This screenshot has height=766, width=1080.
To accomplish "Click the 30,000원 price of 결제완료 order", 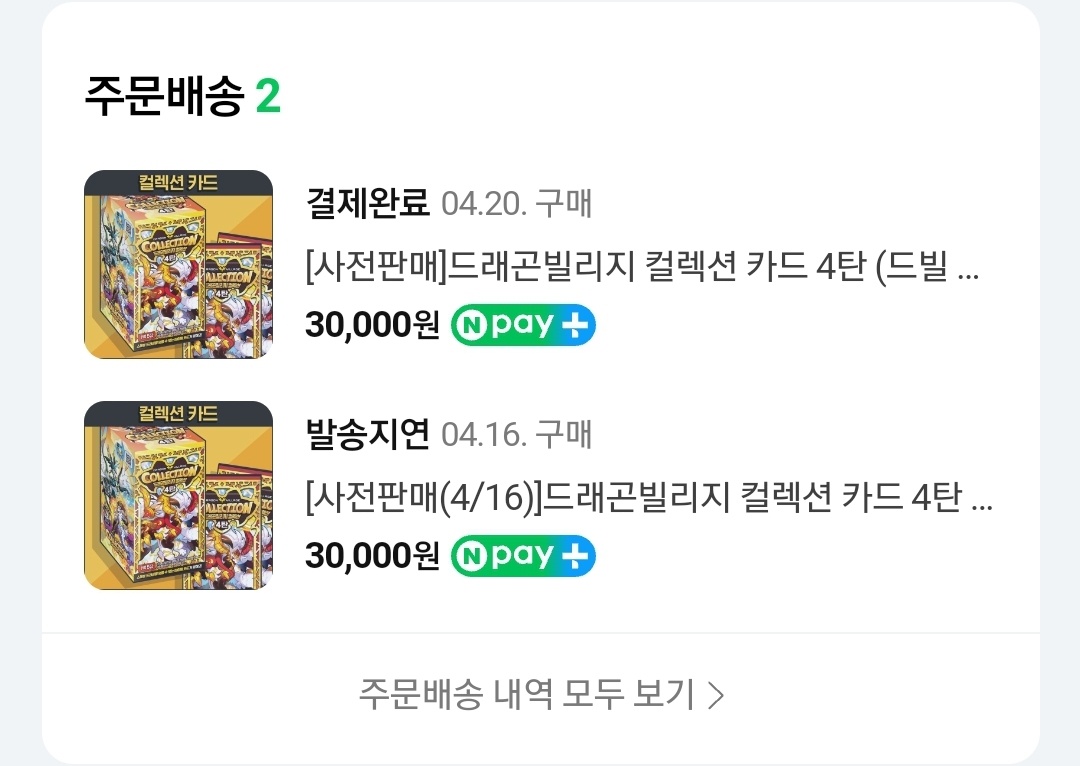I will (372, 326).
